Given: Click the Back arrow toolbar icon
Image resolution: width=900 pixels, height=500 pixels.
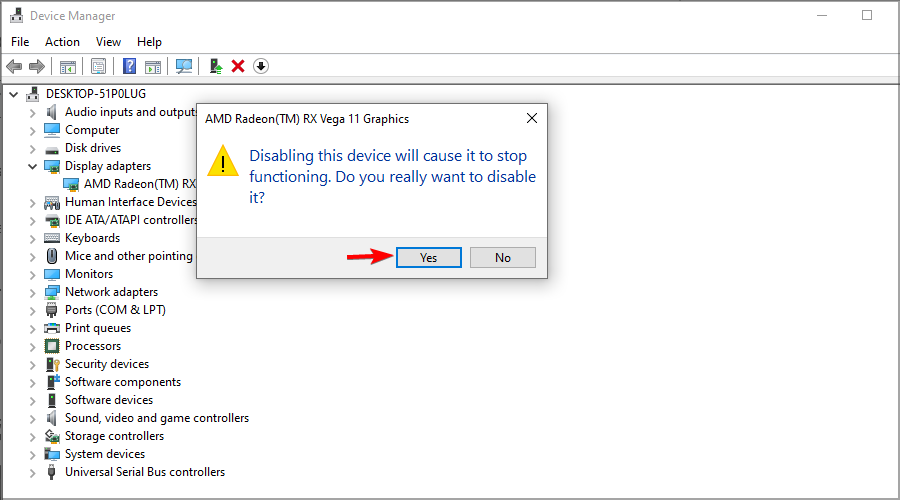Looking at the screenshot, I should (x=14, y=67).
